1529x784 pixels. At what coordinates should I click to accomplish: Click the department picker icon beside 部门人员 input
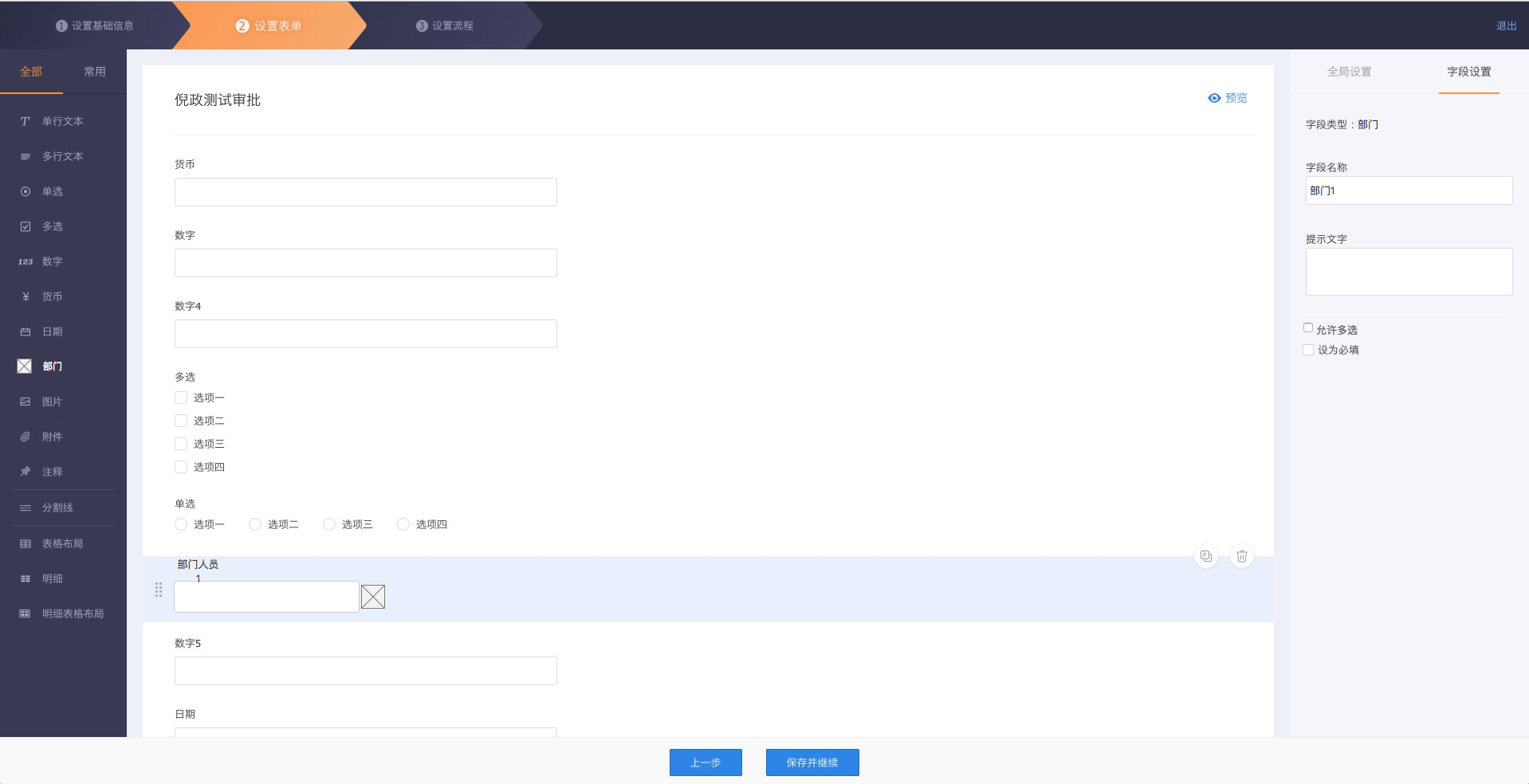coord(373,597)
